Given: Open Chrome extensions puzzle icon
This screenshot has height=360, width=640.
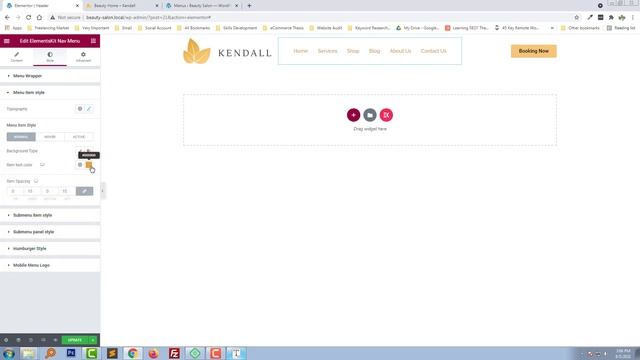Looking at the screenshot, I should (611, 18).
